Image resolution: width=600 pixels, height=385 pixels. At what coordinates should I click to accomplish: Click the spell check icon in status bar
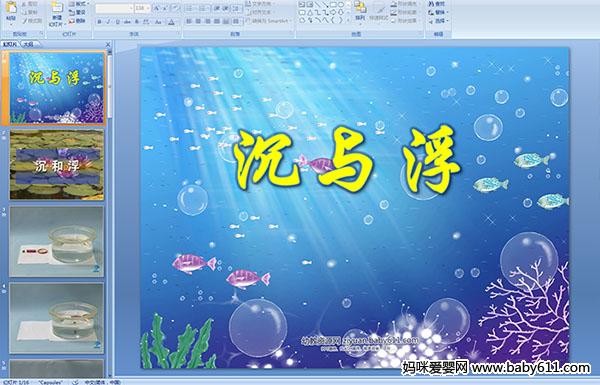pyautogui.click(x=75, y=382)
